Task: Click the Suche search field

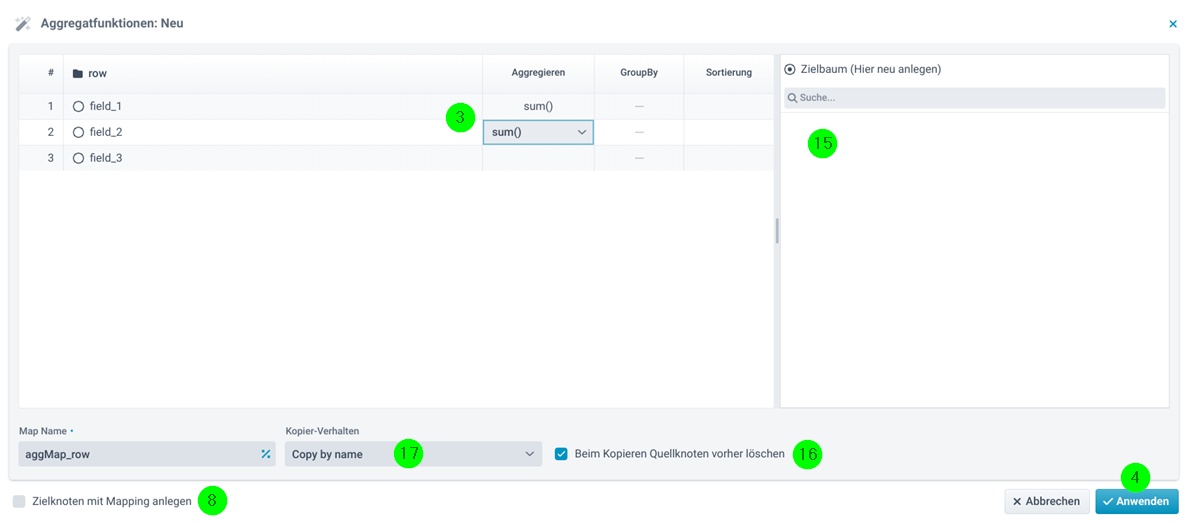Action: (x=975, y=98)
